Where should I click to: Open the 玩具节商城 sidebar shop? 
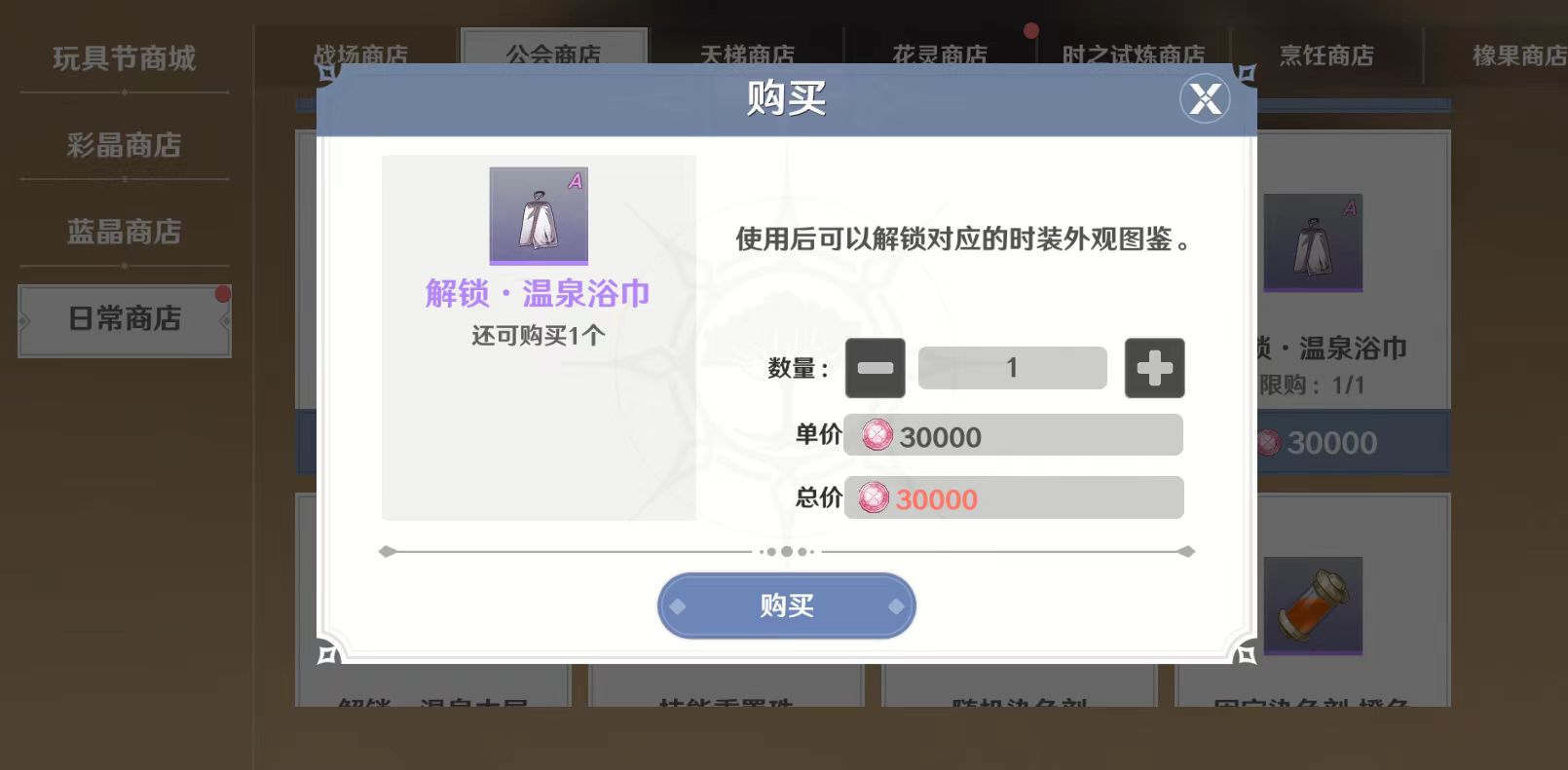pyautogui.click(x=125, y=58)
